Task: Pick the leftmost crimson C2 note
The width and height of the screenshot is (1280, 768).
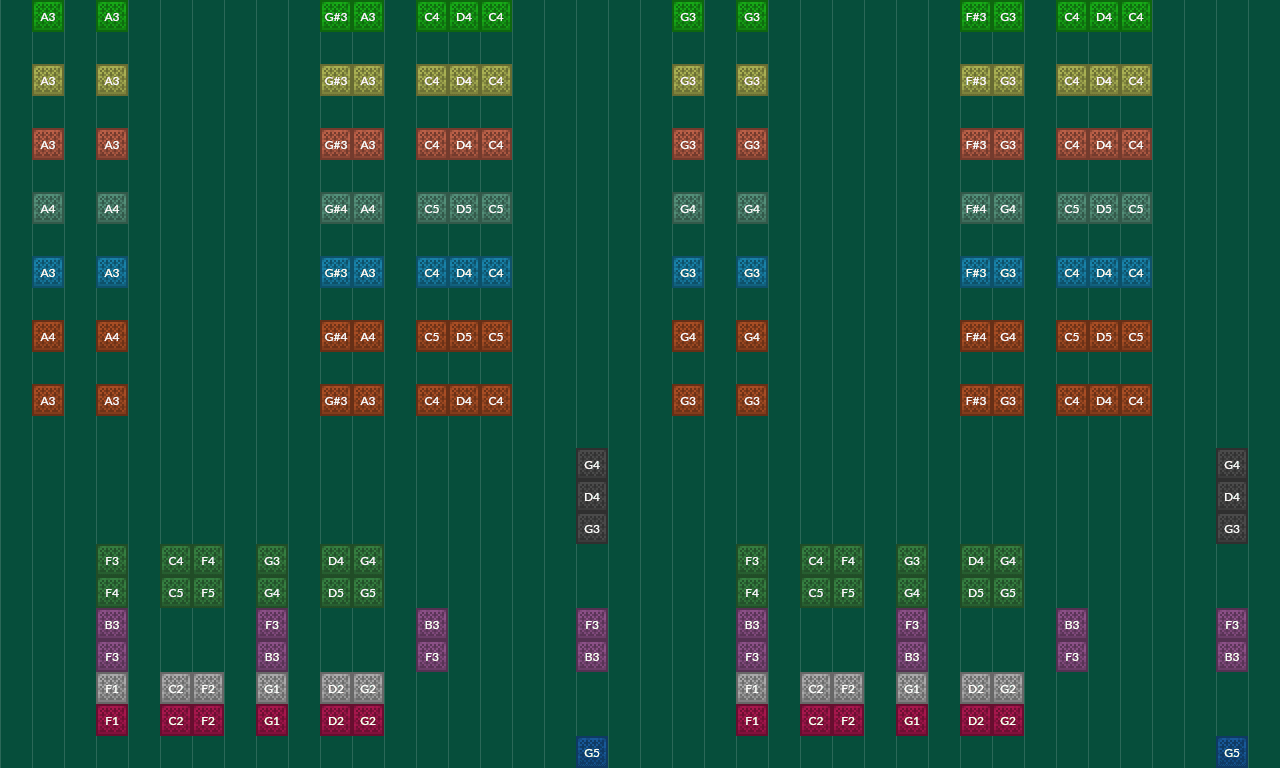Action: point(176,720)
